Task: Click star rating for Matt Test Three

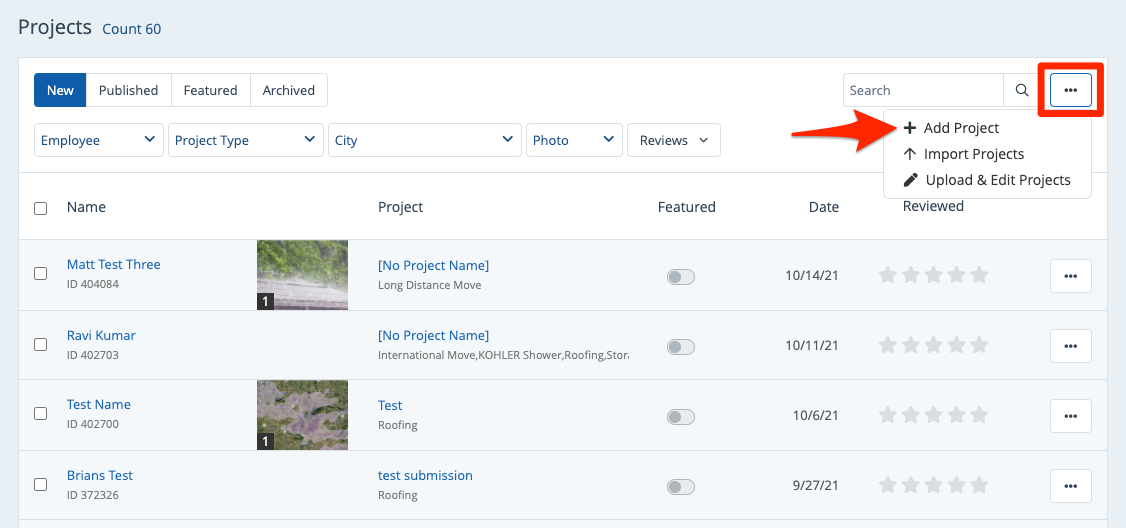Action: 932,275
